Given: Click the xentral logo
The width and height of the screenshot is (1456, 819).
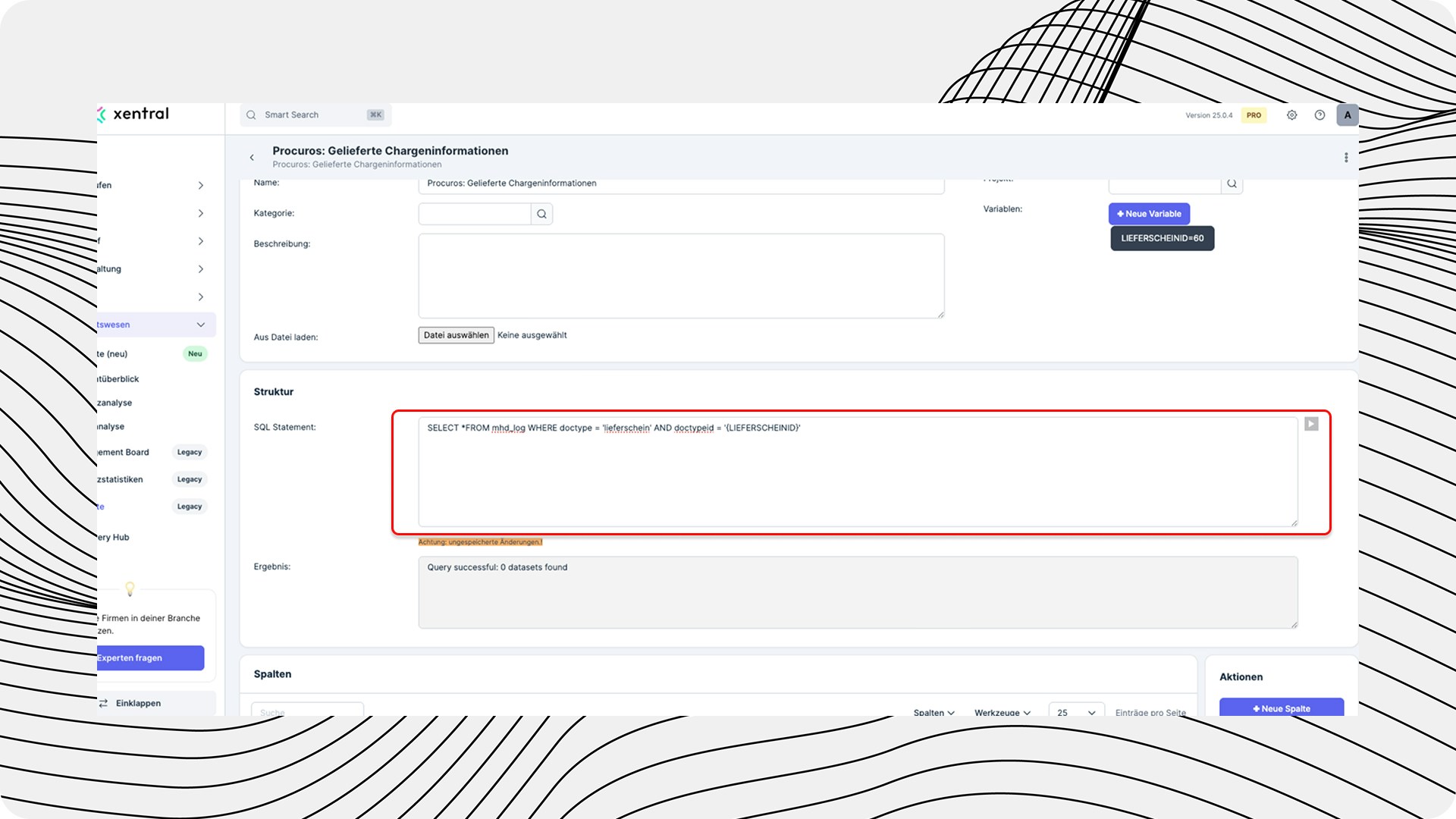Looking at the screenshot, I should tap(133, 114).
